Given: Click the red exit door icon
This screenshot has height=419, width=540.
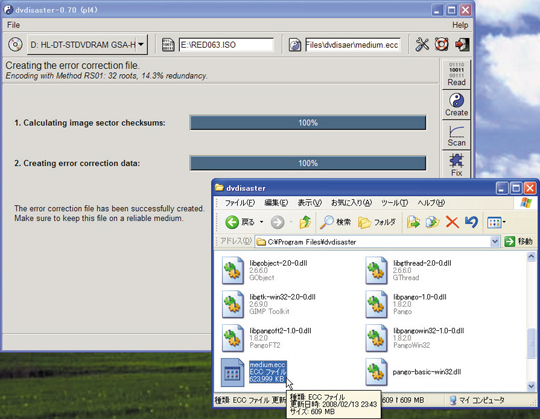Looking at the screenshot, I should pos(461,44).
